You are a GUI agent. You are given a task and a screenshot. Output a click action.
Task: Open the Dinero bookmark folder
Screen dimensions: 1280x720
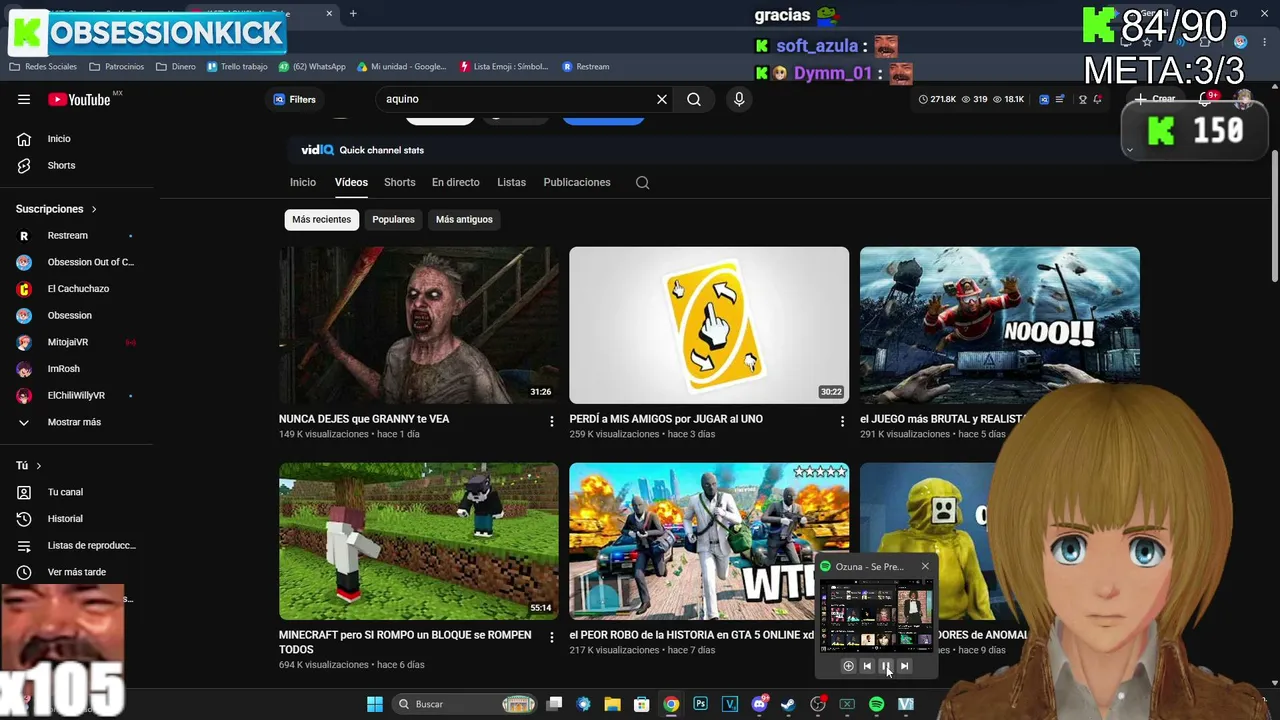176,67
